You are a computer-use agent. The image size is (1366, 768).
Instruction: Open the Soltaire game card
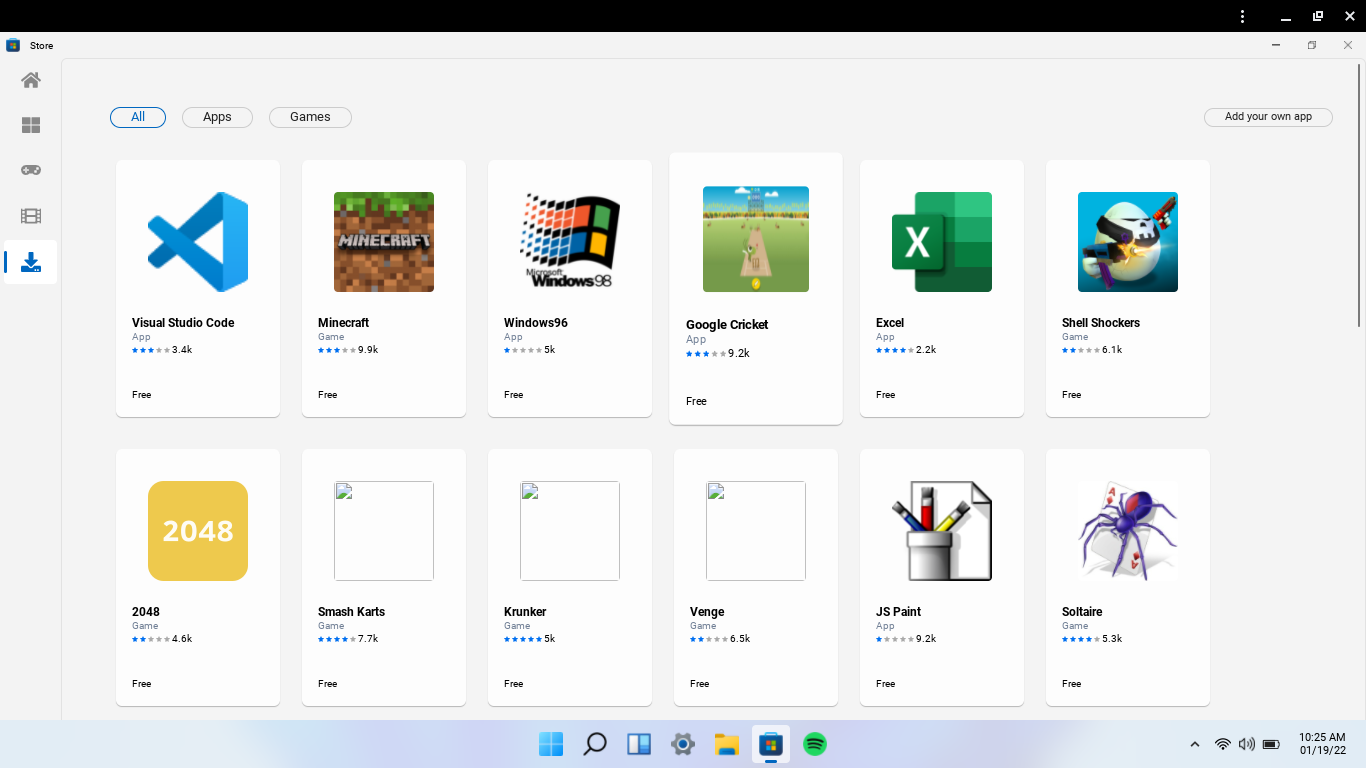click(1127, 577)
